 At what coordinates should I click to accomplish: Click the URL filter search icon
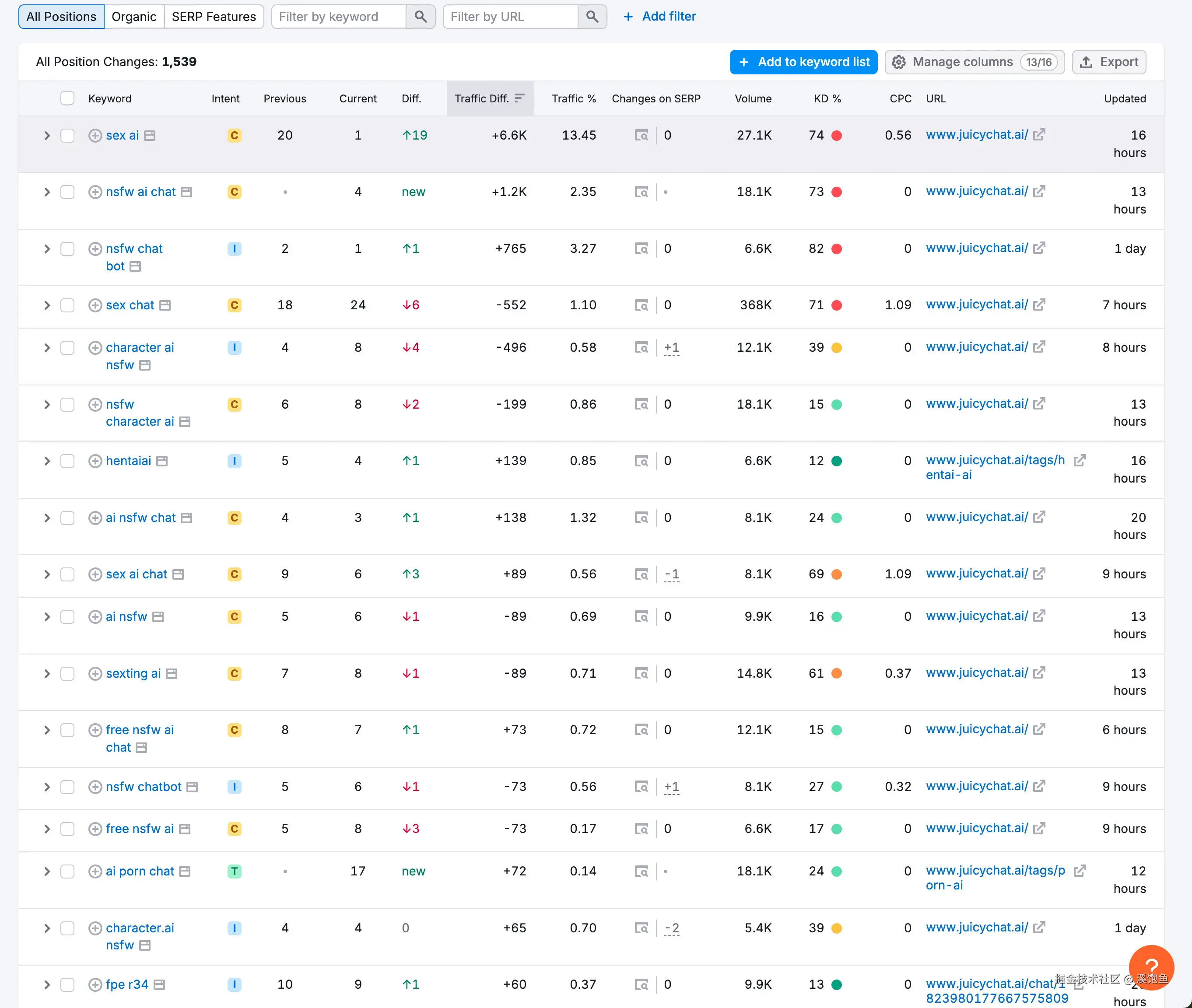pyautogui.click(x=592, y=17)
